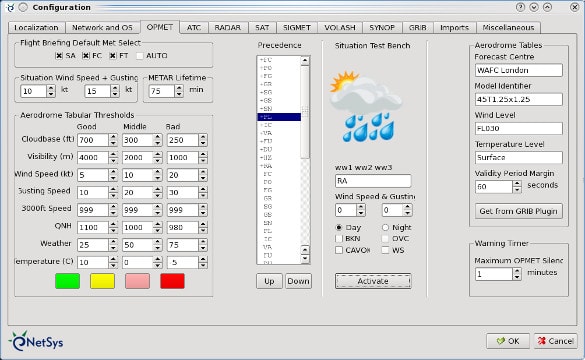Viewport: 585px width, 360px height.
Task: Increase Temperature Good threshold
Action: (x=113, y=259)
